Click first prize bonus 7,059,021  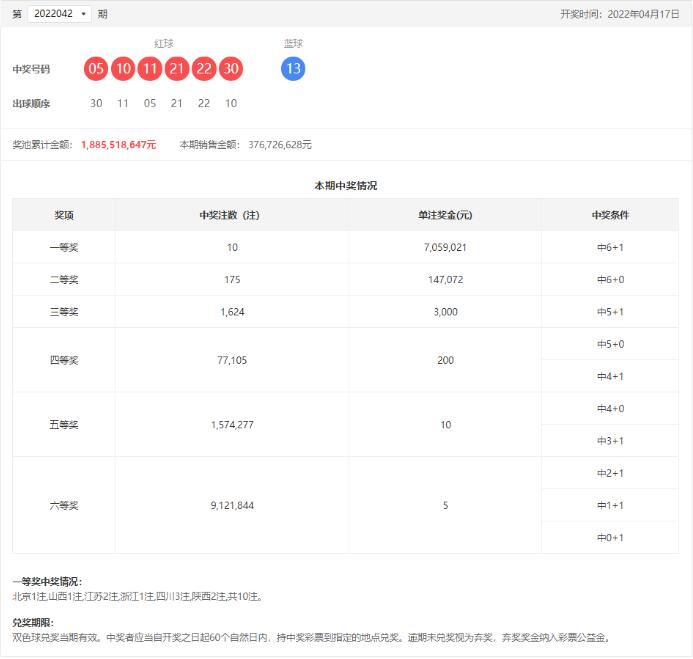445,248
